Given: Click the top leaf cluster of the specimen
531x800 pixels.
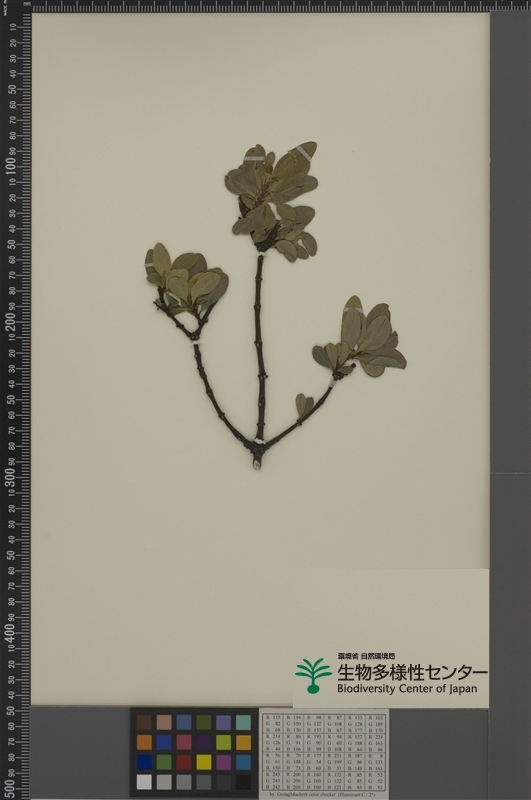Looking at the screenshot, I should (271, 202).
